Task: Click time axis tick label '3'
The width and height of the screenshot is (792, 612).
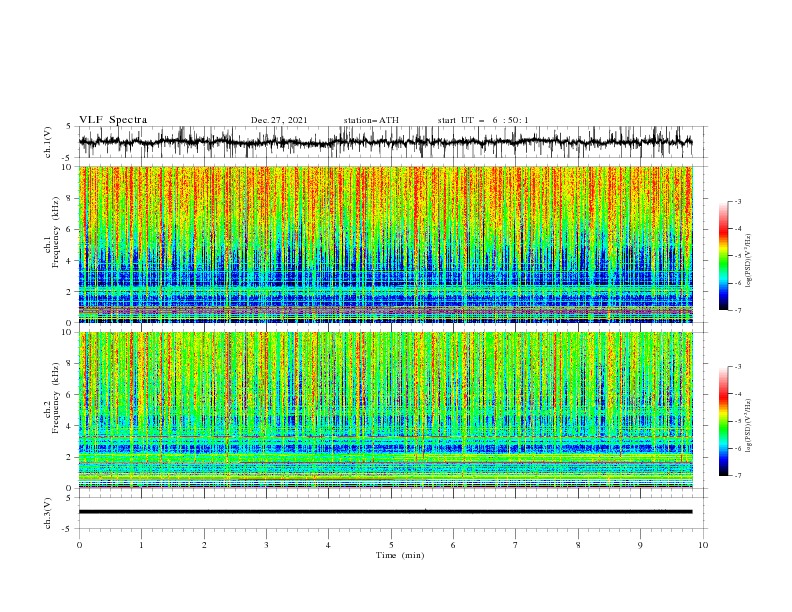Action: pyautogui.click(x=266, y=545)
